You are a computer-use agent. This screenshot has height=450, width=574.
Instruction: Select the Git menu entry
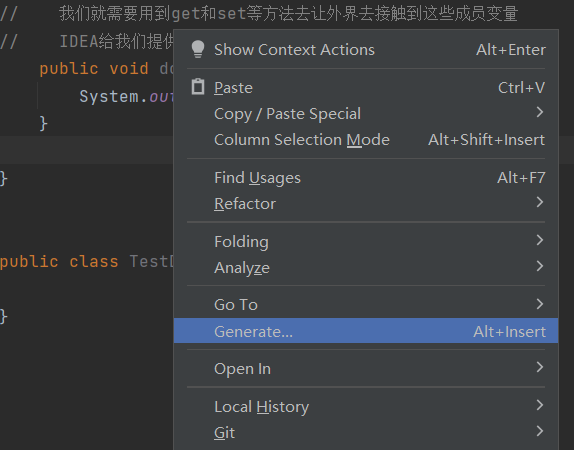[x=366, y=432]
